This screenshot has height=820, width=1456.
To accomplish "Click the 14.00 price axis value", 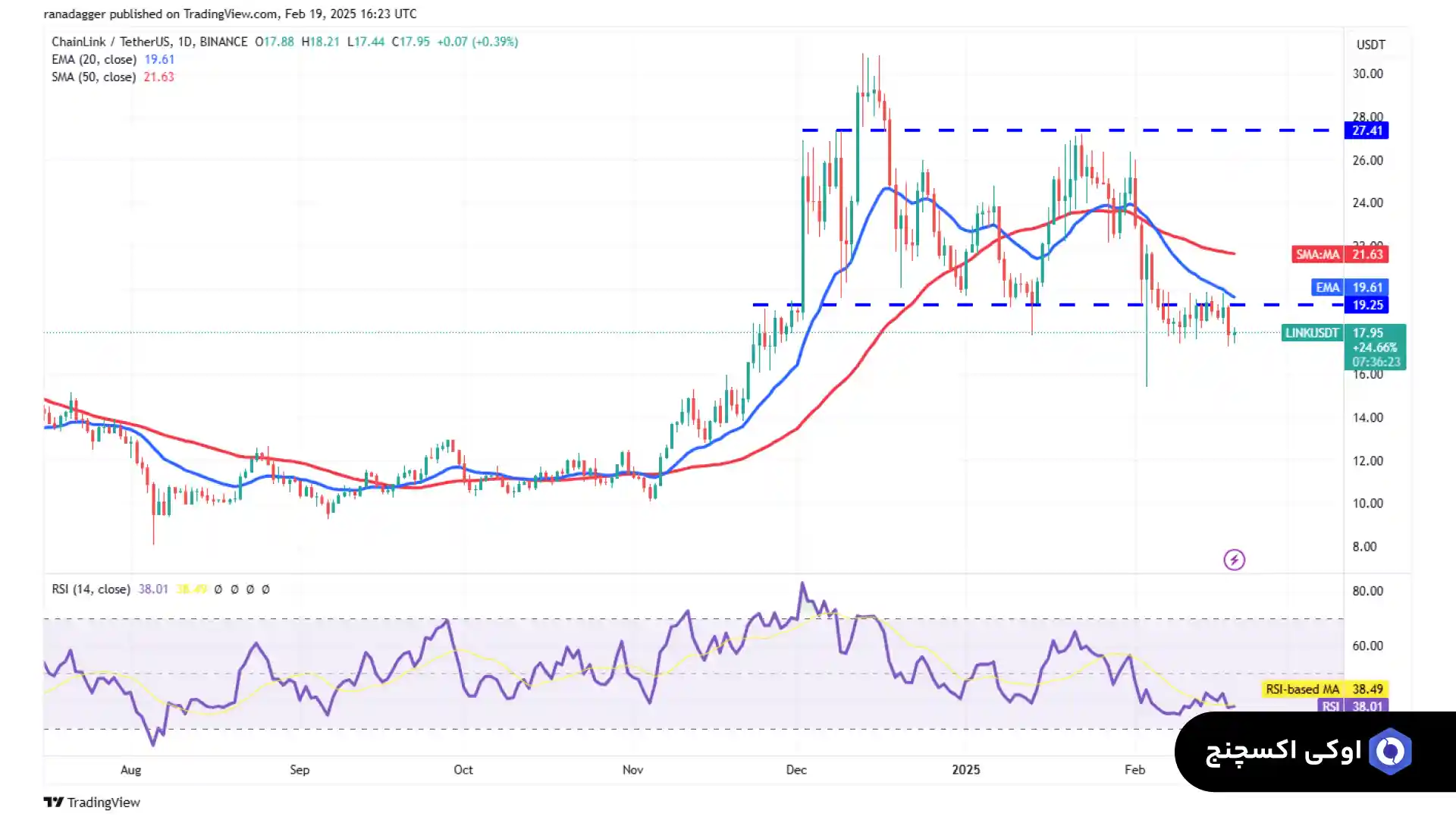I will pyautogui.click(x=1368, y=417).
